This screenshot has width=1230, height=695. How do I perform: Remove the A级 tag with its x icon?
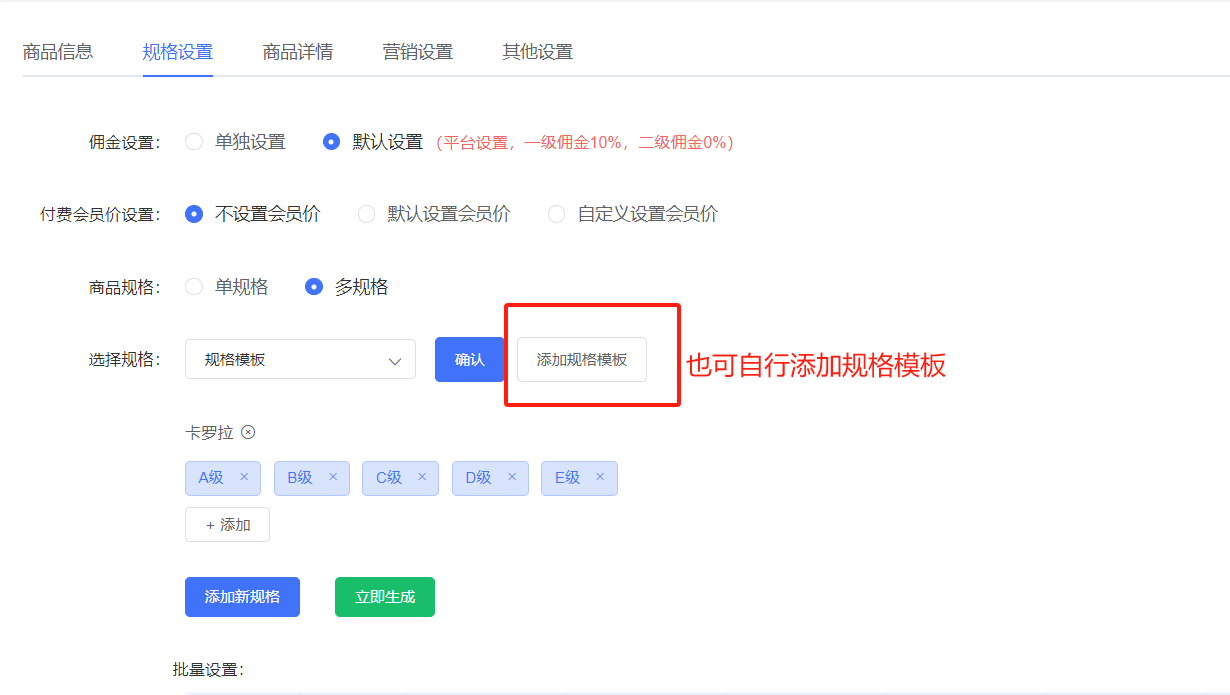[x=244, y=477]
